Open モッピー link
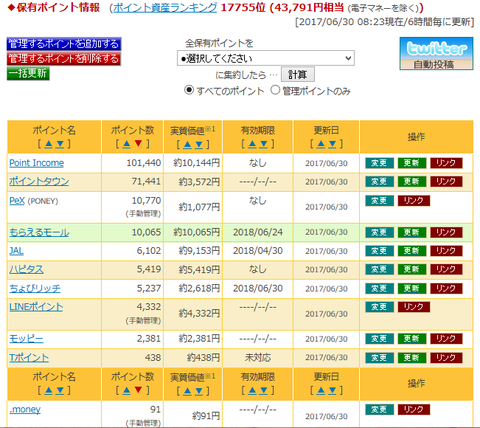480x428 pixels. pyautogui.click(x=26, y=339)
